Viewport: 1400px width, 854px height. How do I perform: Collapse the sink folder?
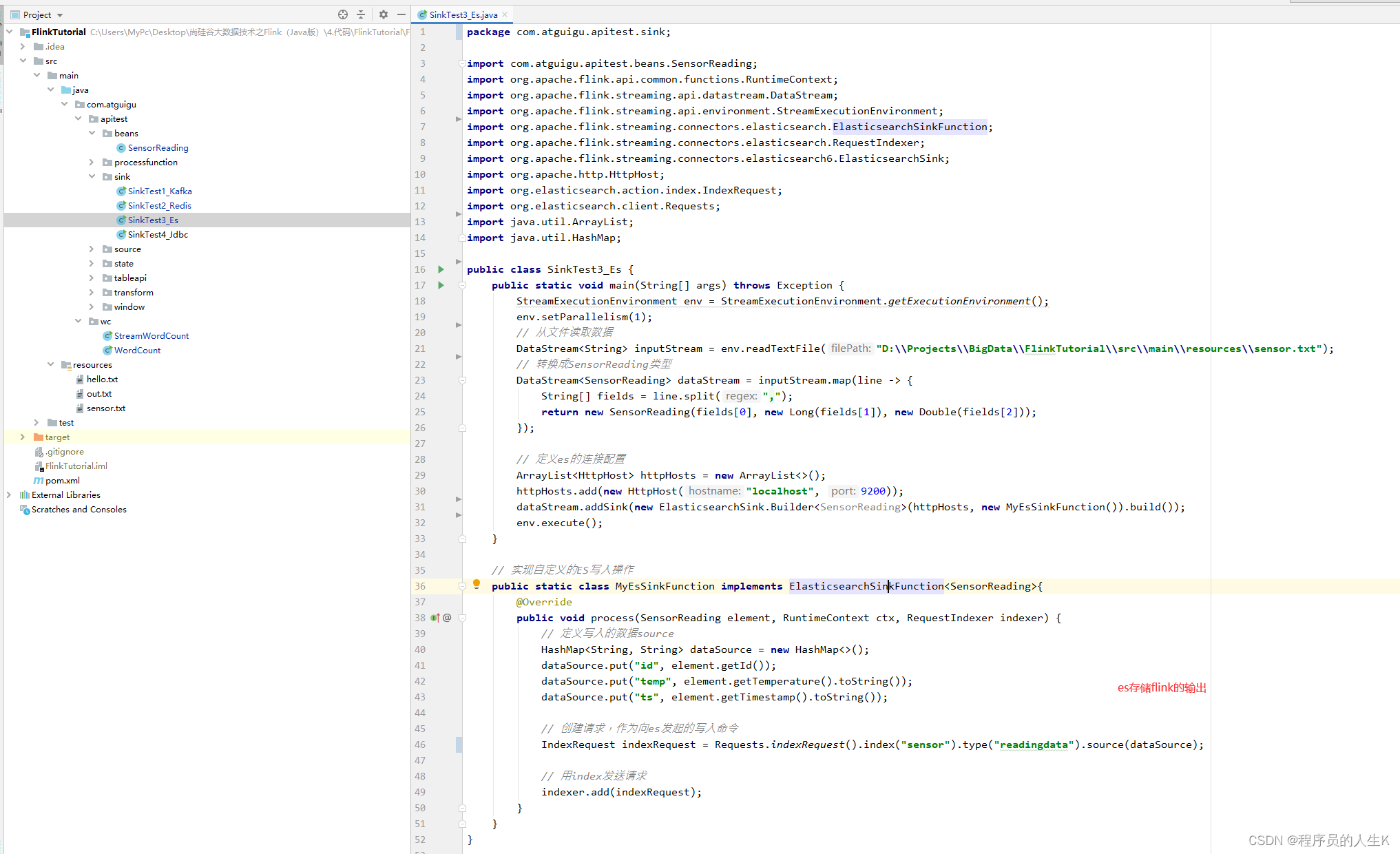(92, 177)
